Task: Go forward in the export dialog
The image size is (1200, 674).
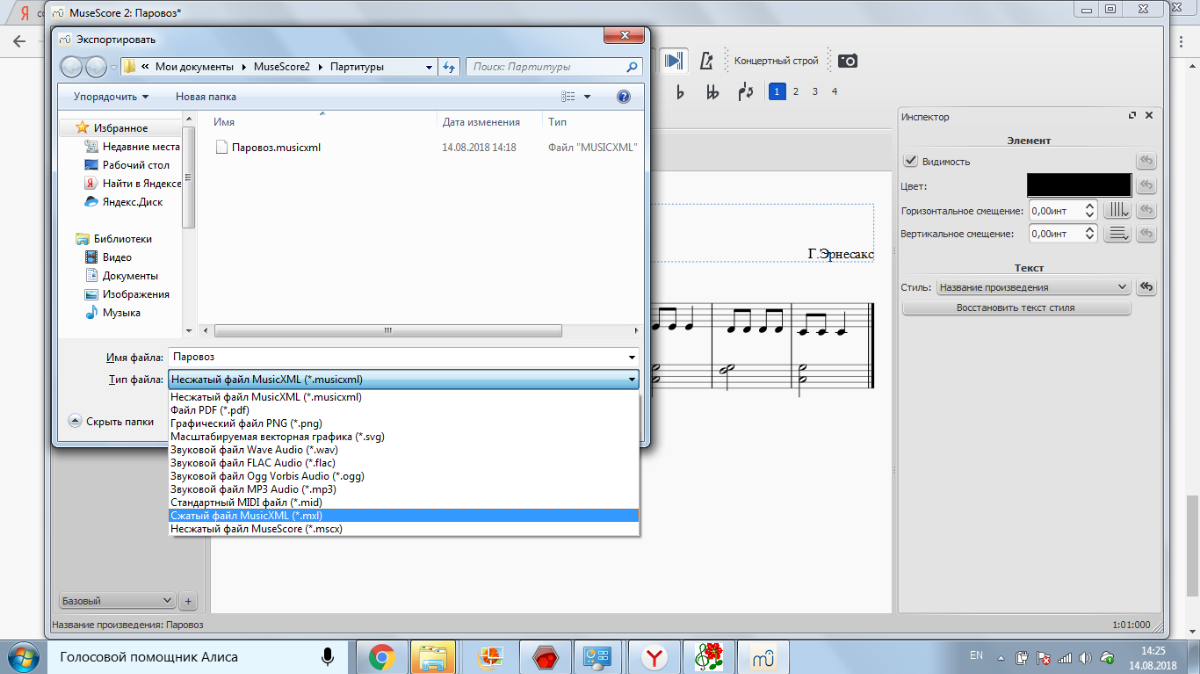Action: (x=96, y=67)
